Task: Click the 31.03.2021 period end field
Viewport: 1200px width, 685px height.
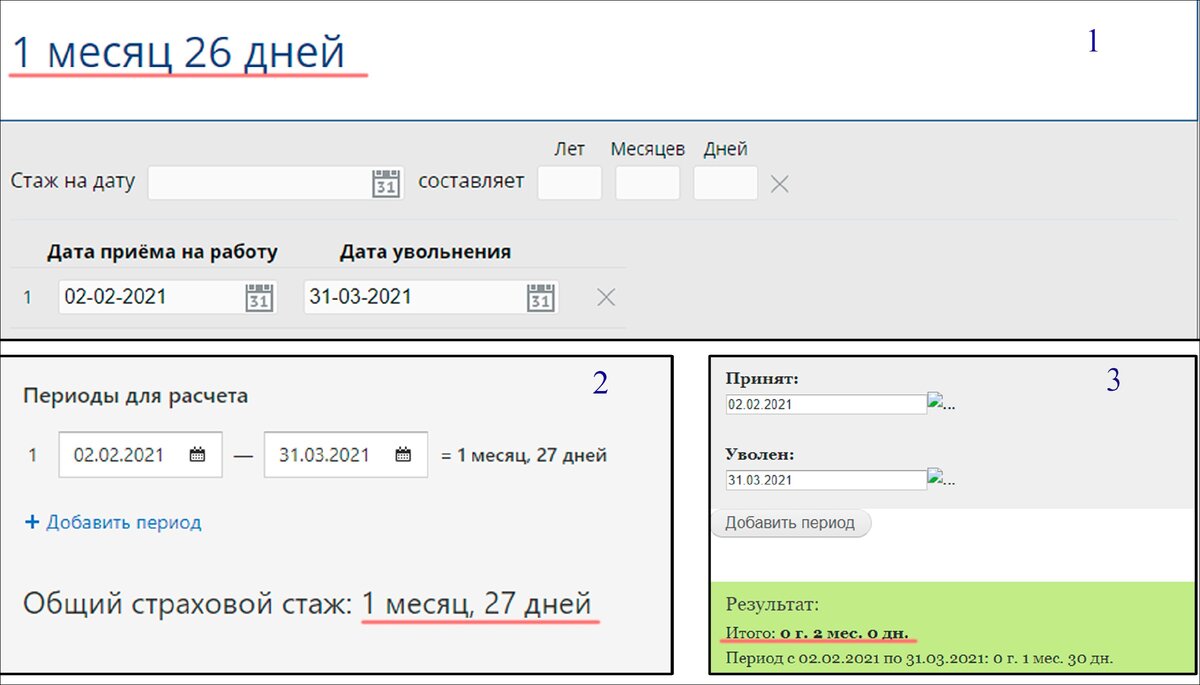Action: point(330,453)
